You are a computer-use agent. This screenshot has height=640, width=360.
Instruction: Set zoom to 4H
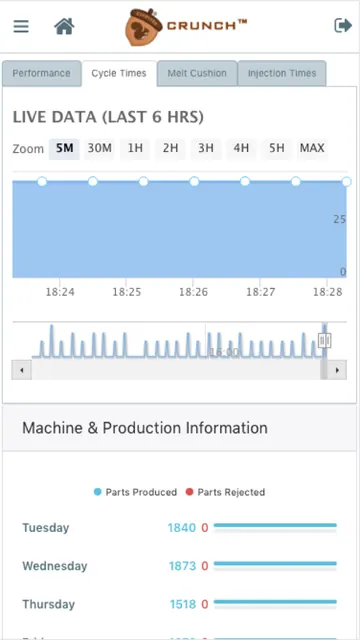point(241,149)
